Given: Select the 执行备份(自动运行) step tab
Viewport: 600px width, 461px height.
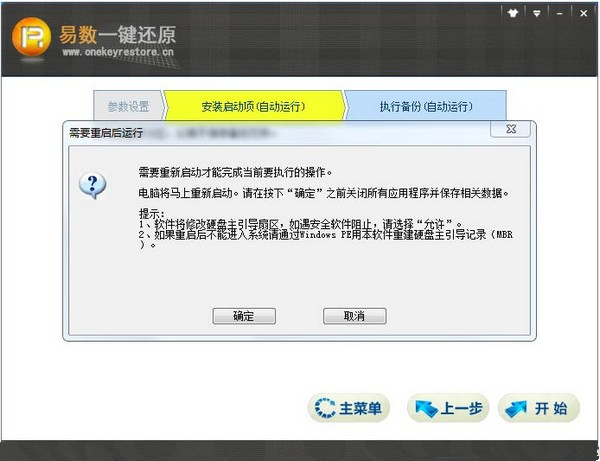Looking at the screenshot, I should click(x=425, y=106).
